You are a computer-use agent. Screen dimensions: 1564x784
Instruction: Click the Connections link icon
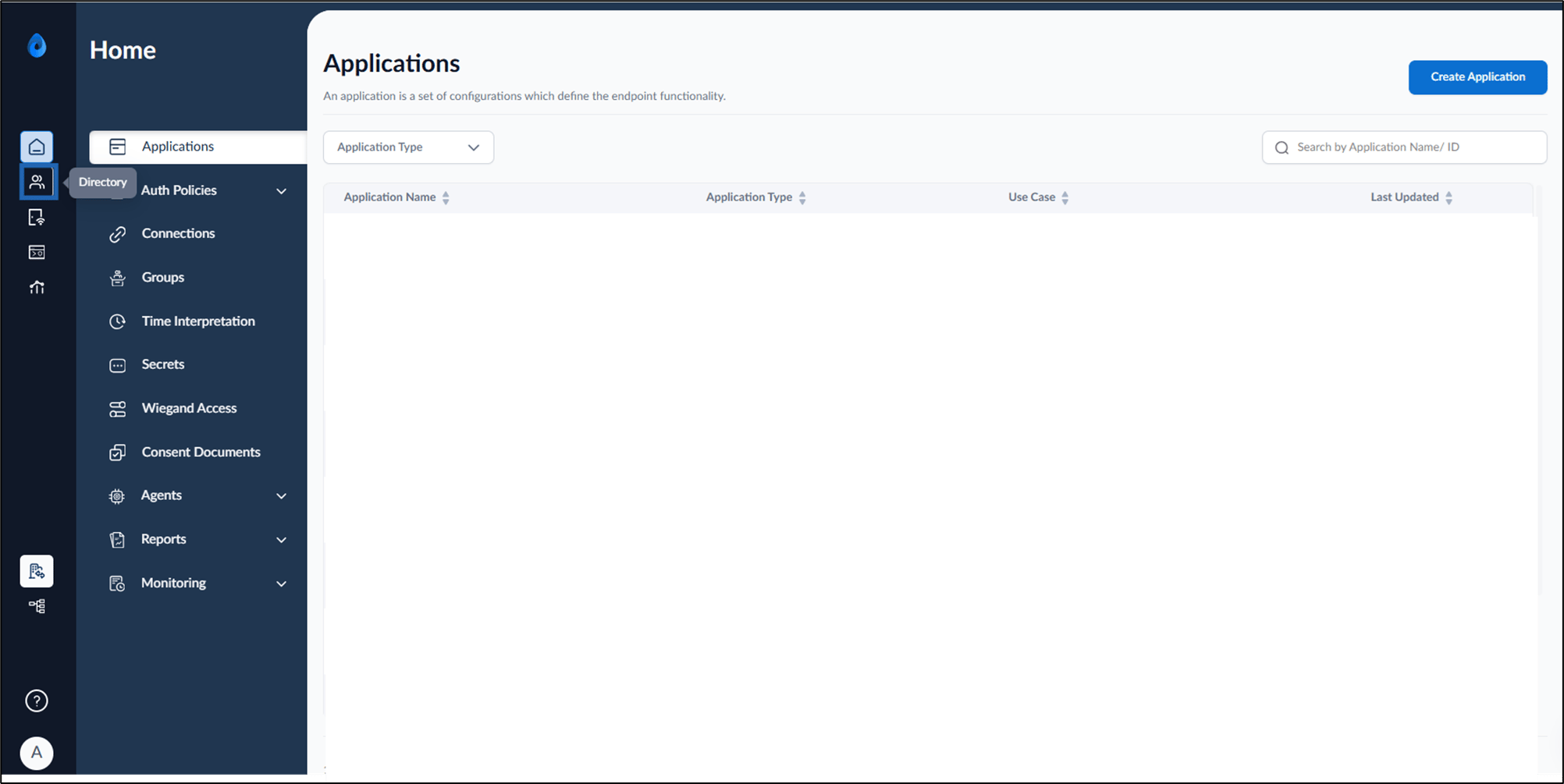click(x=118, y=234)
